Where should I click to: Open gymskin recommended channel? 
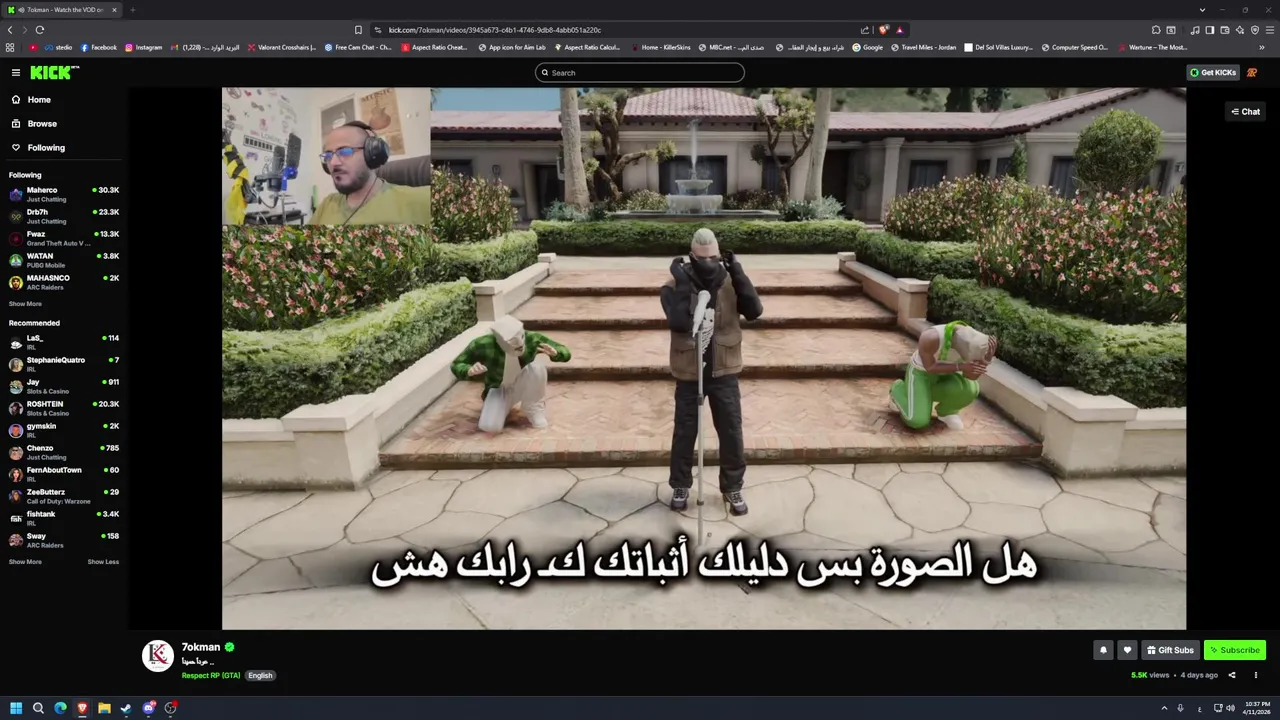tap(64, 430)
